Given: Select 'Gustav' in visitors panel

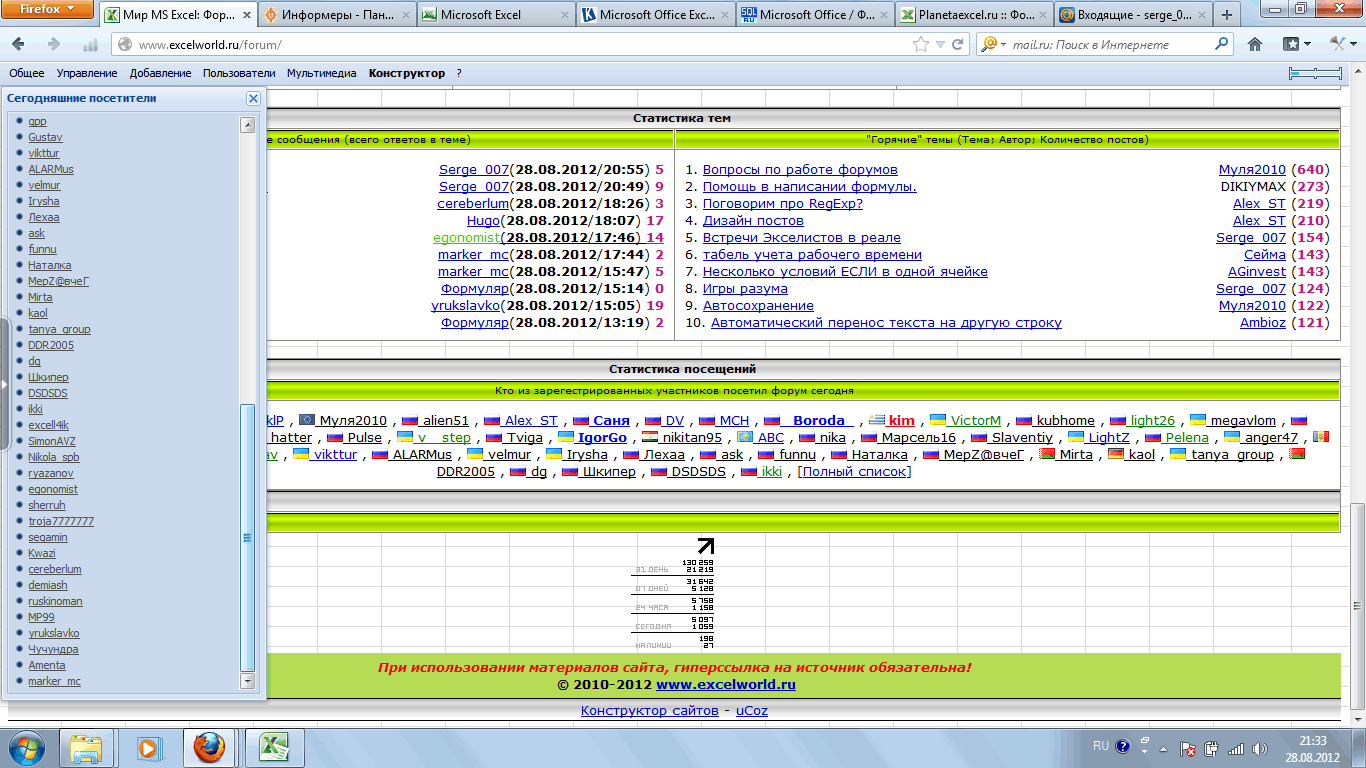Looking at the screenshot, I should coord(45,137).
